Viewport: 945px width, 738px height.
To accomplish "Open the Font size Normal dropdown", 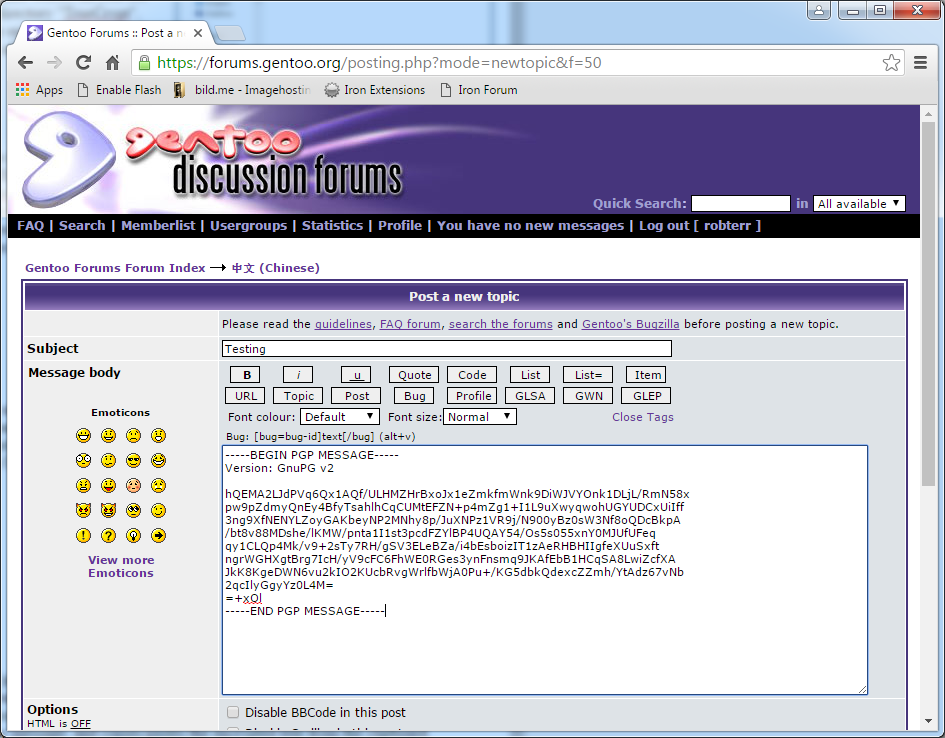I will [480, 417].
